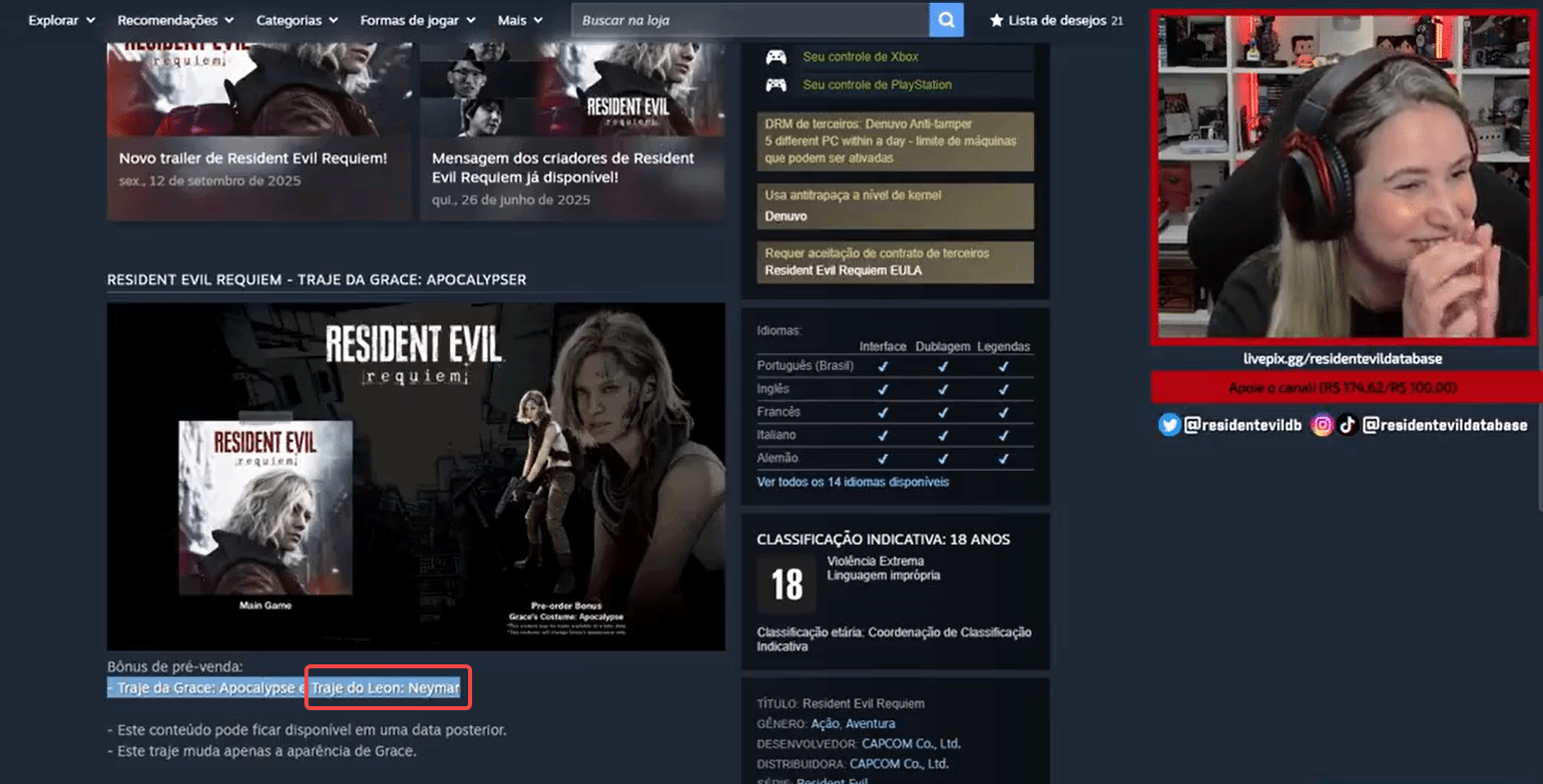Click the wishlist star icon
Viewport: 1543px width, 784px height.
[x=996, y=20]
